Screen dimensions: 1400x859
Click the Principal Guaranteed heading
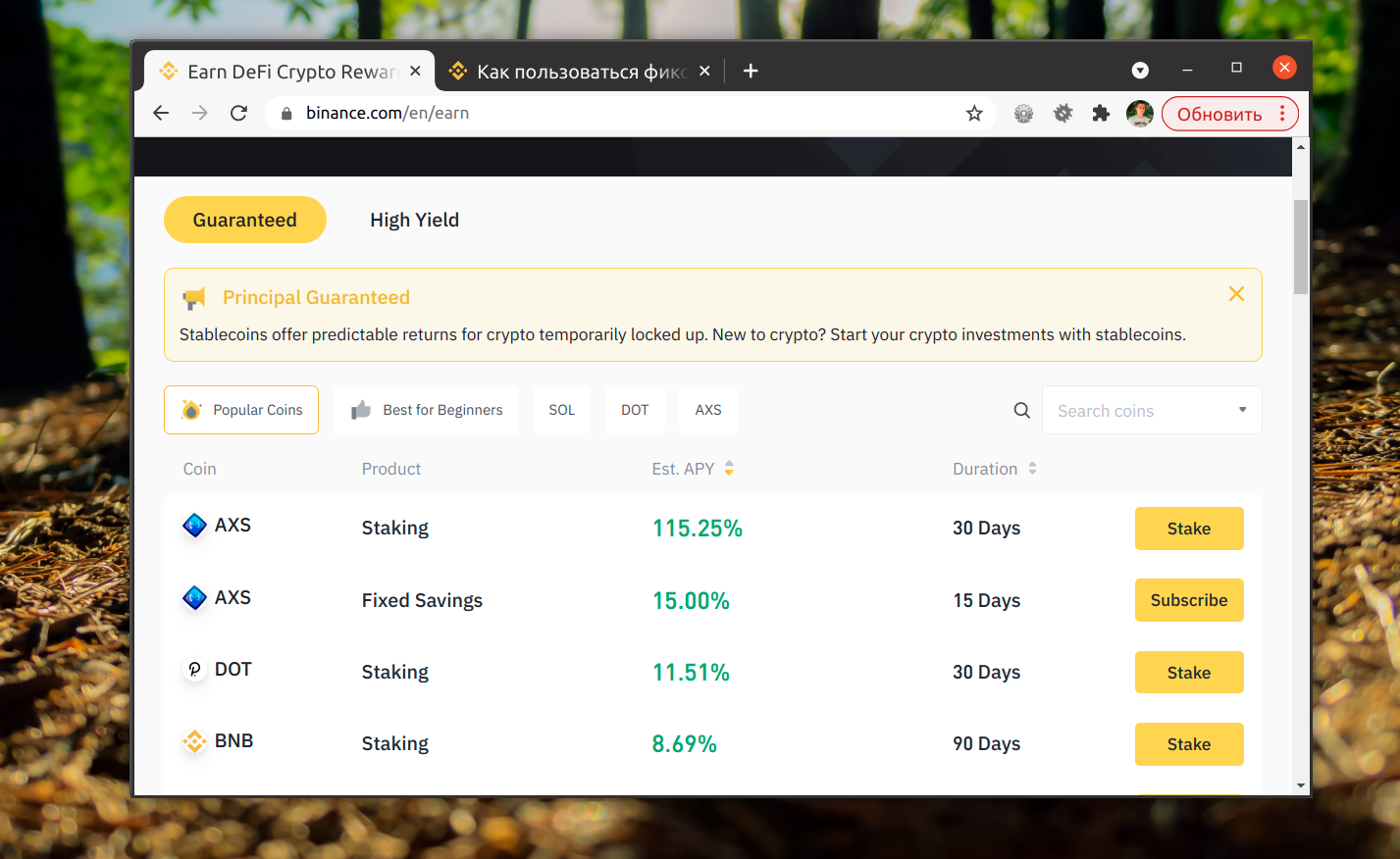point(316,297)
